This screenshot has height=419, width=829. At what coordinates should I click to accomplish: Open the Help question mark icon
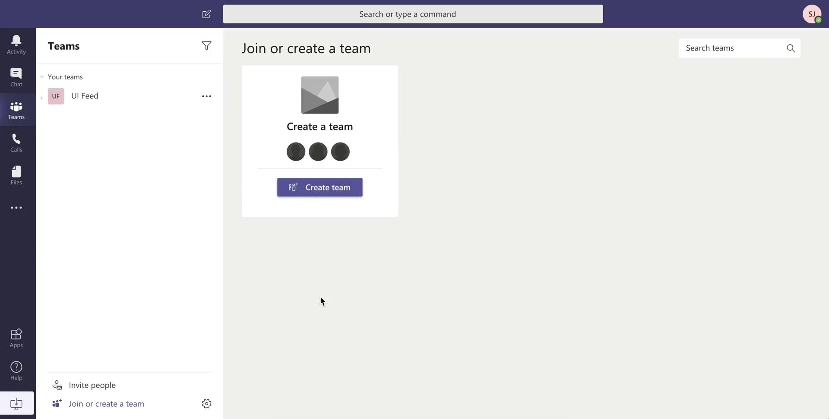coord(16,367)
